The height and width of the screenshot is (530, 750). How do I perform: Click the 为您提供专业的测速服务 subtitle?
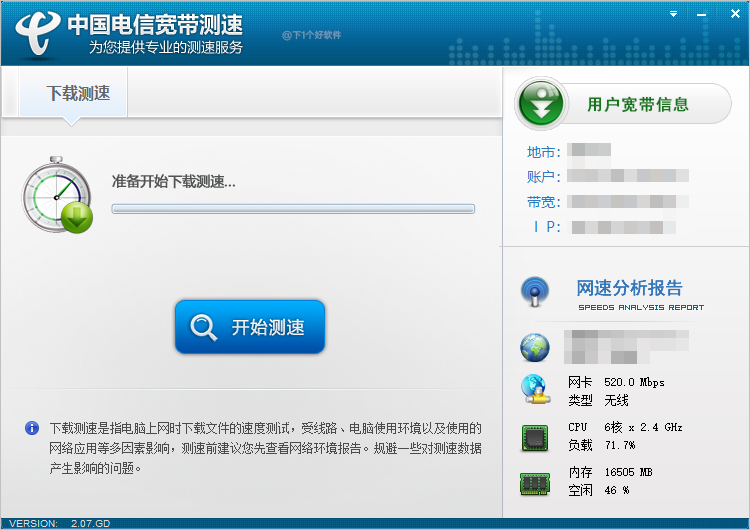point(166,47)
